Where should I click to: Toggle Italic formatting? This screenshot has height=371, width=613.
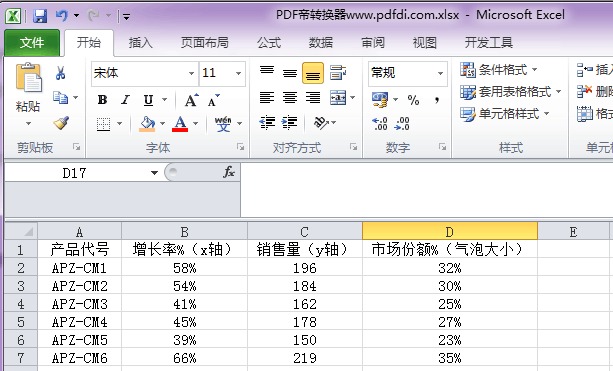(125, 100)
